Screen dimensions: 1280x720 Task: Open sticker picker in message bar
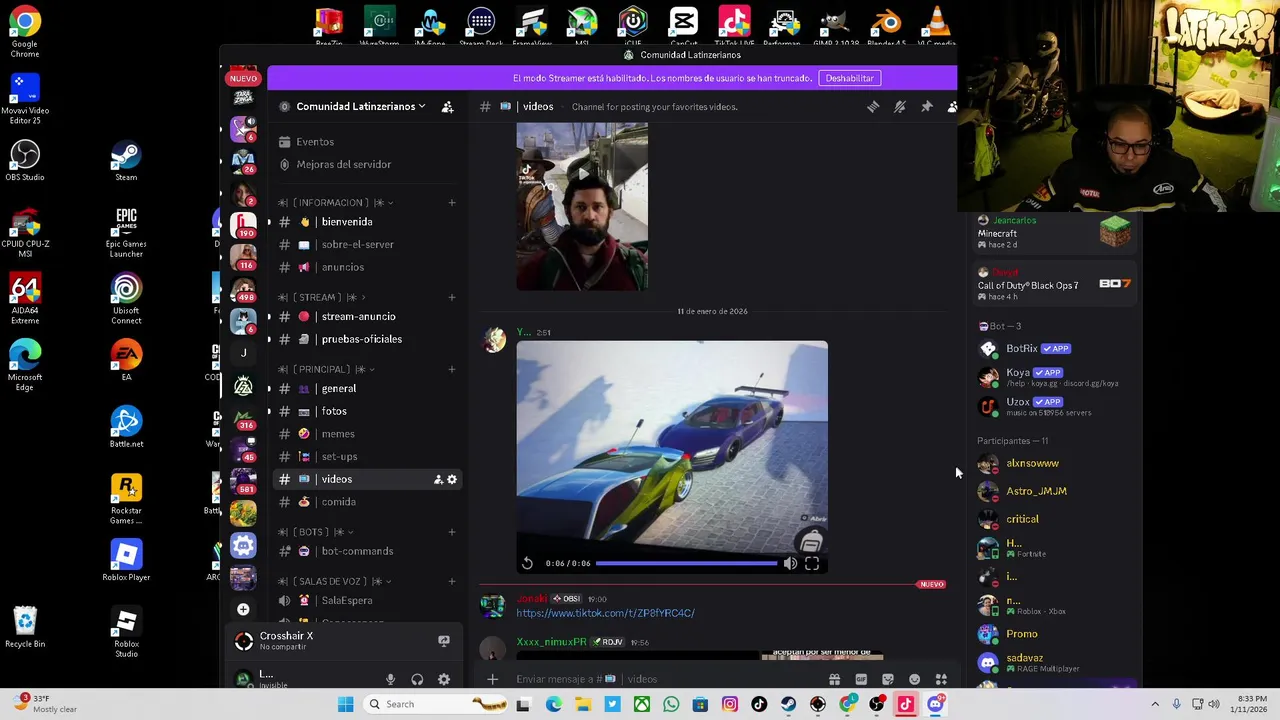point(888,680)
